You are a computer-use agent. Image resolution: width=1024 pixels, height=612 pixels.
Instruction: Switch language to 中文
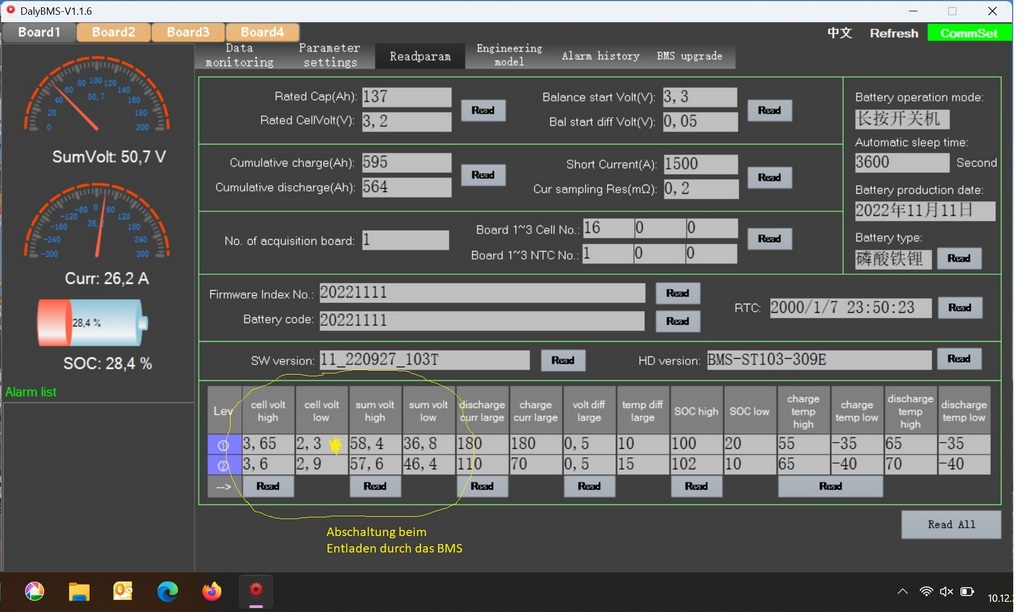point(840,33)
